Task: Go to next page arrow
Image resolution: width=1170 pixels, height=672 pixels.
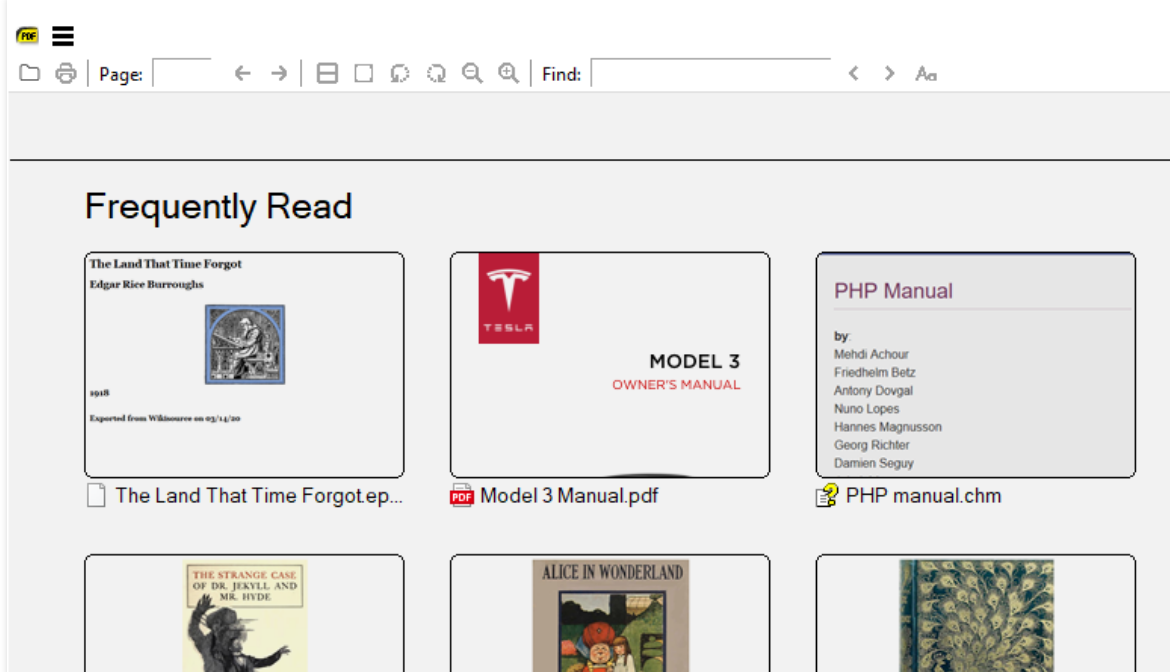Action: click(x=279, y=73)
